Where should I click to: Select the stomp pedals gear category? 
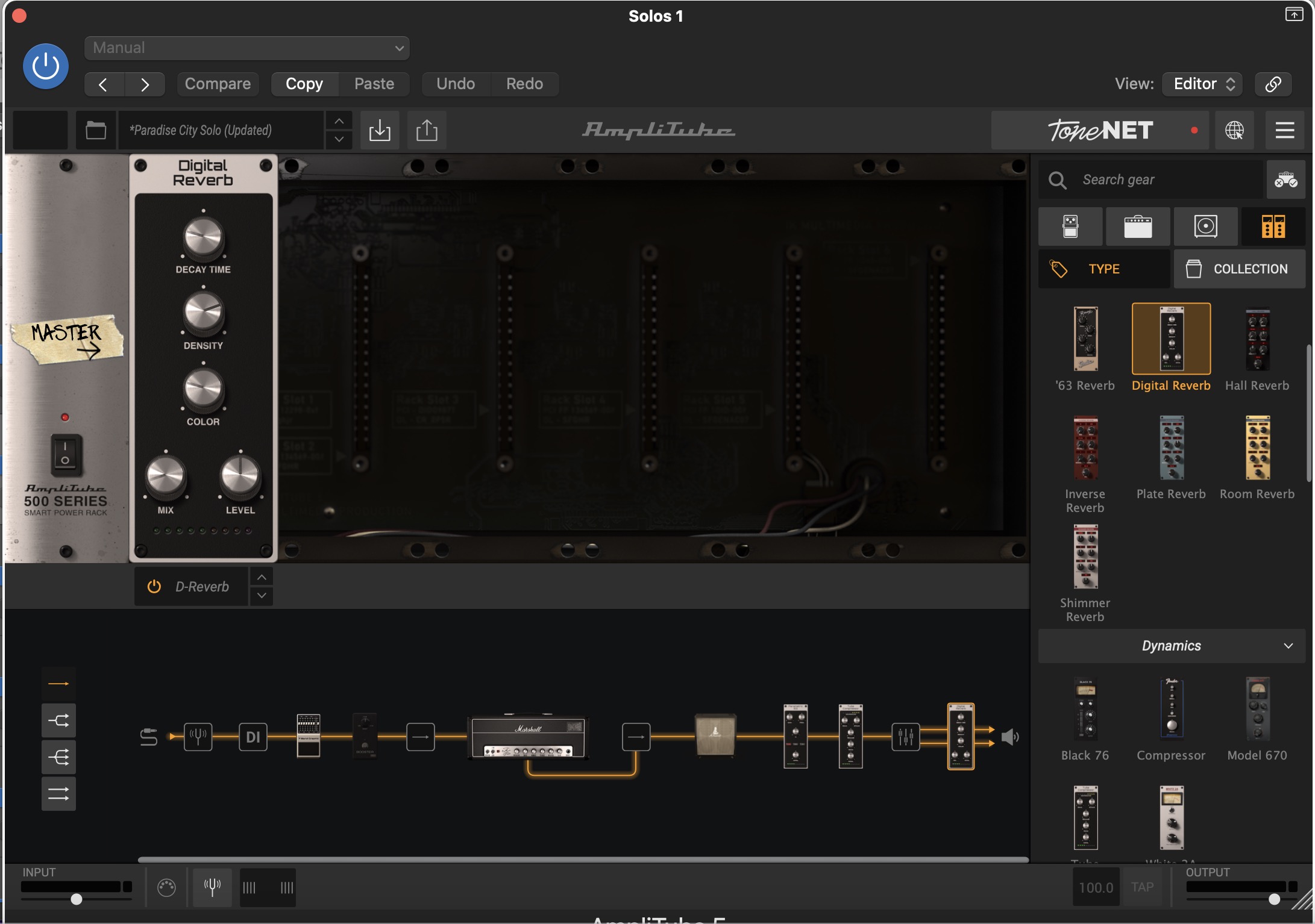tap(1070, 226)
